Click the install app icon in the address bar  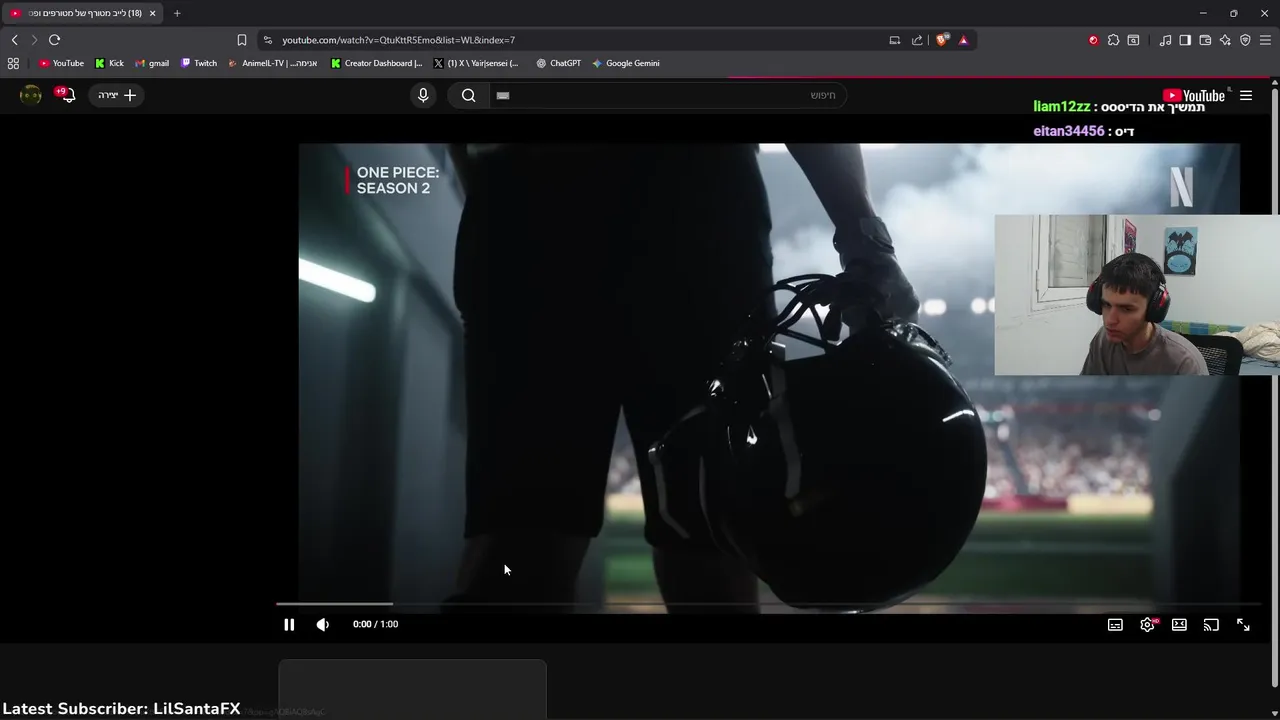pos(895,40)
